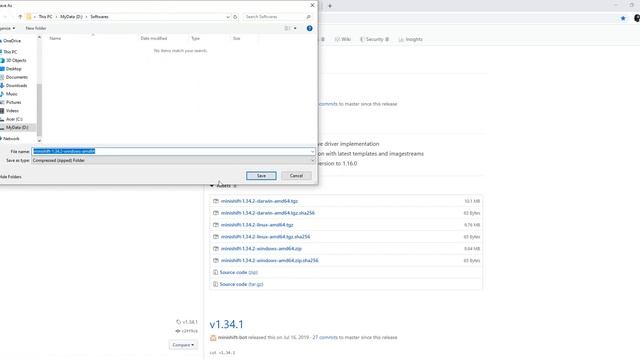The width and height of the screenshot is (640, 360).
Task: Open the minishift-1.34.2-darwin-amd64.tgz.sha256 link
Action: 268,213
